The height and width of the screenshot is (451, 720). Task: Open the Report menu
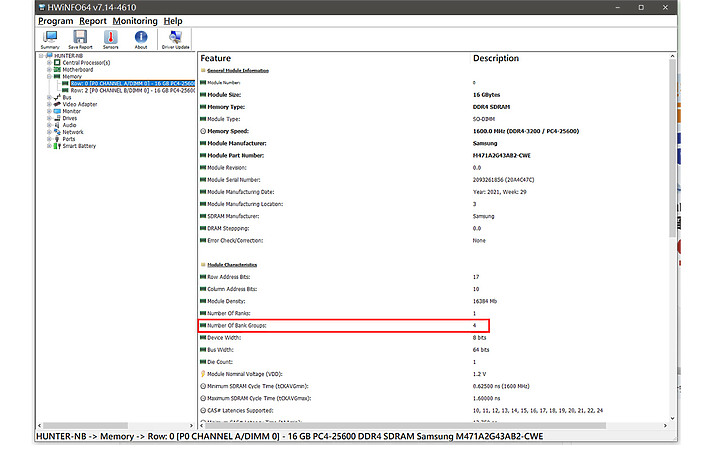click(x=93, y=21)
